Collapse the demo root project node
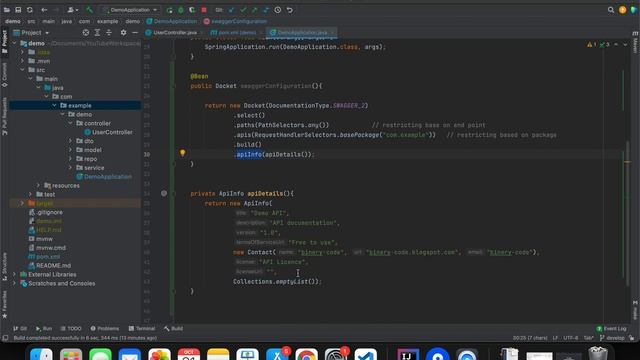Image resolution: width=640 pixels, height=360 pixels. coord(14,43)
